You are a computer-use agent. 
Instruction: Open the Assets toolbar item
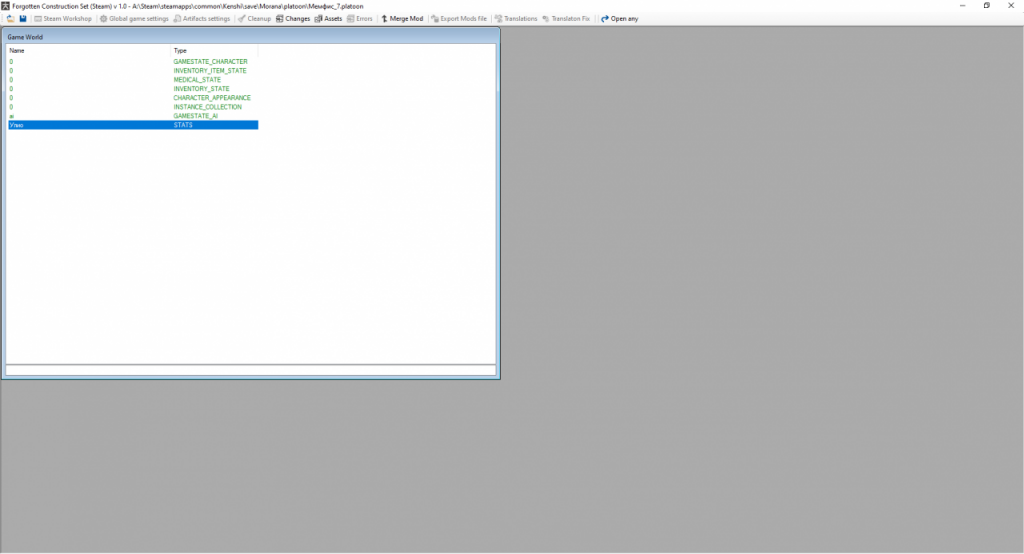[x=327, y=18]
